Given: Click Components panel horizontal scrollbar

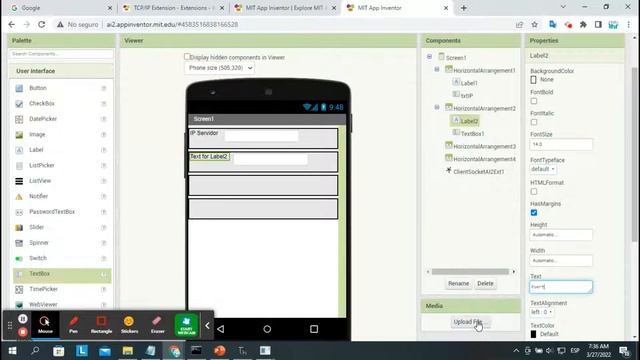Looking at the screenshot, I should point(471,271).
